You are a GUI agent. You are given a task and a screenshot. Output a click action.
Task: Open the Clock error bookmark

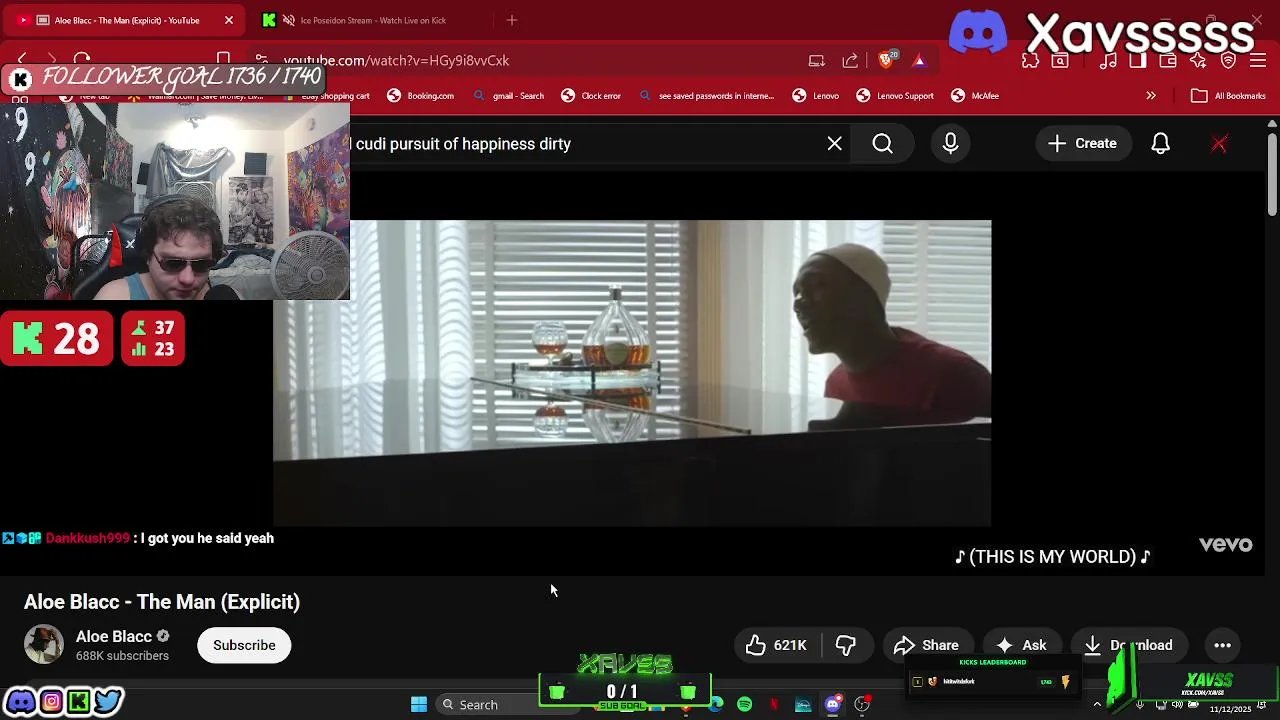pos(591,96)
